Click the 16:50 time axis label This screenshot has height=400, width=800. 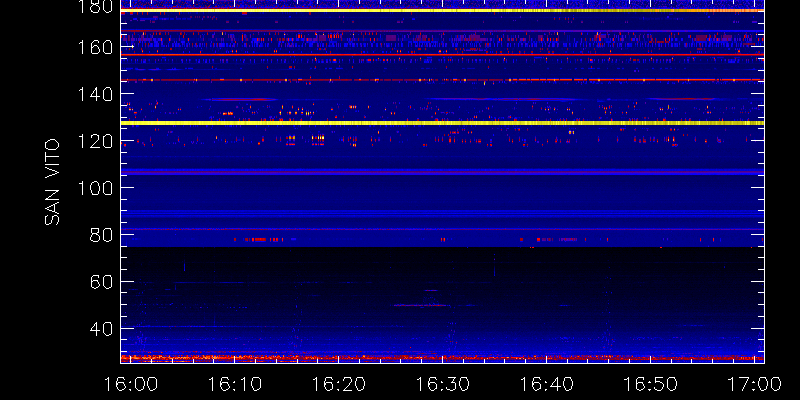[651, 384]
